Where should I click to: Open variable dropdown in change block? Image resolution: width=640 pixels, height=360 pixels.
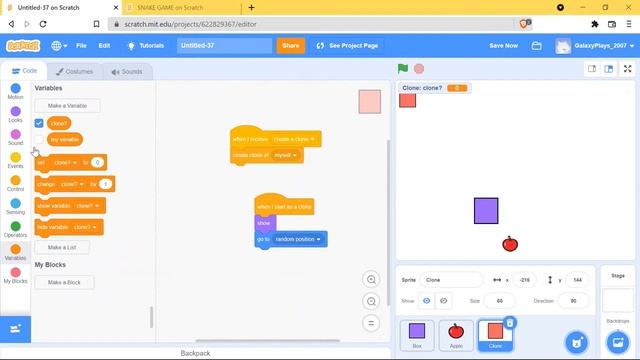(x=72, y=184)
